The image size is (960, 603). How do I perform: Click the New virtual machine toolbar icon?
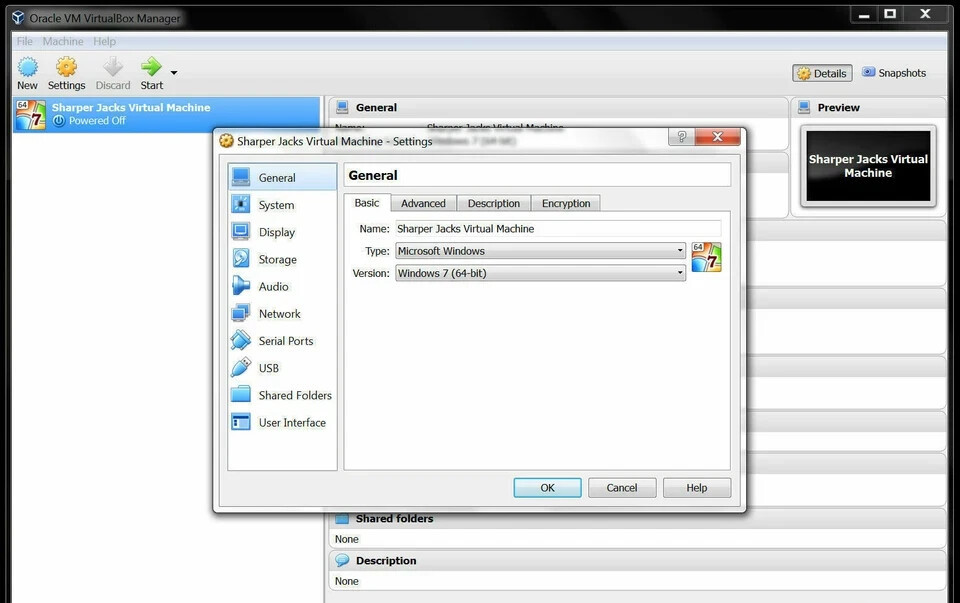point(28,67)
